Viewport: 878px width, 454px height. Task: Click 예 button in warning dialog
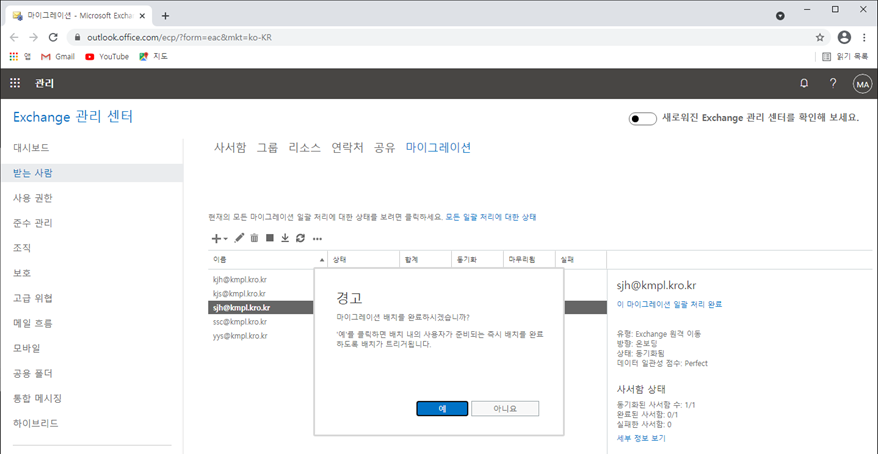tap(442, 409)
